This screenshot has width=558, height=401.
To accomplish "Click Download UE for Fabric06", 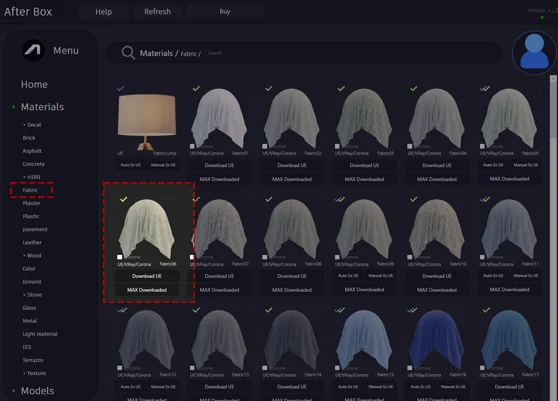I will 147,276.
